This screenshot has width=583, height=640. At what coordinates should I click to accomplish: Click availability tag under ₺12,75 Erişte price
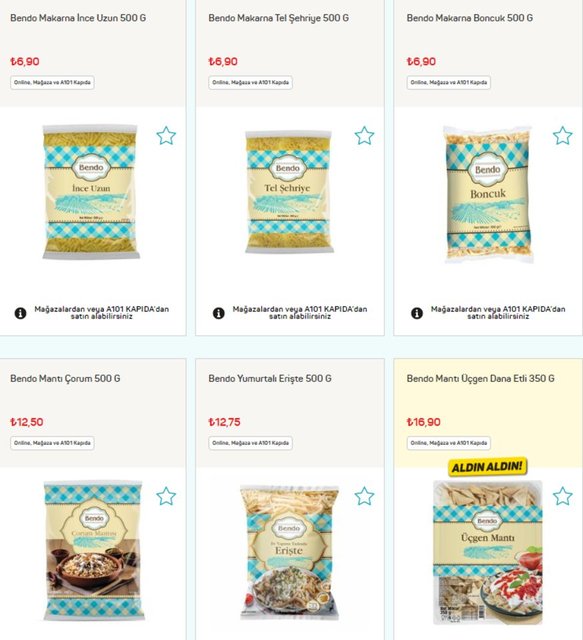(250, 443)
